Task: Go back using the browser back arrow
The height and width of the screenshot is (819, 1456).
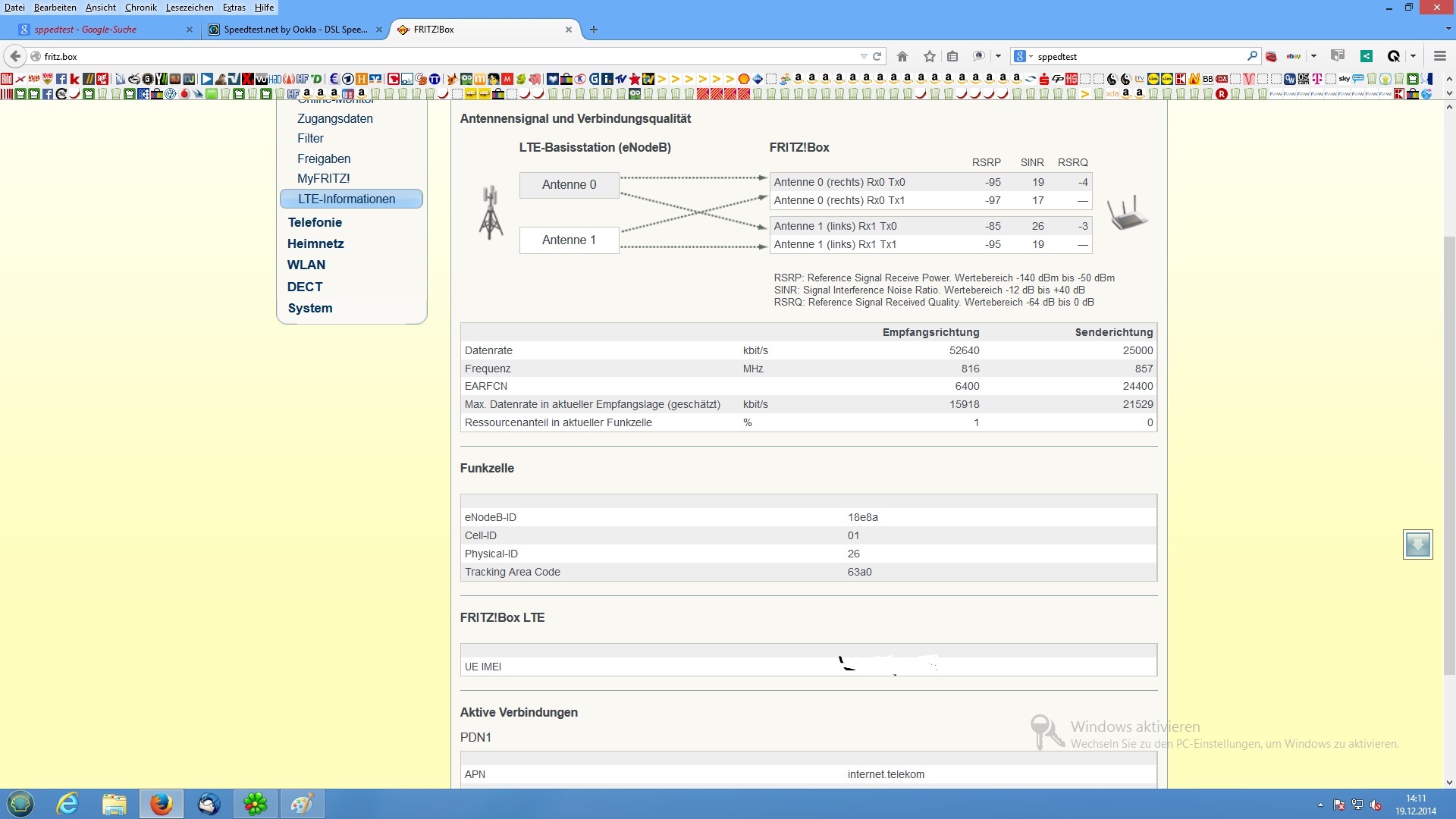Action: coord(15,56)
